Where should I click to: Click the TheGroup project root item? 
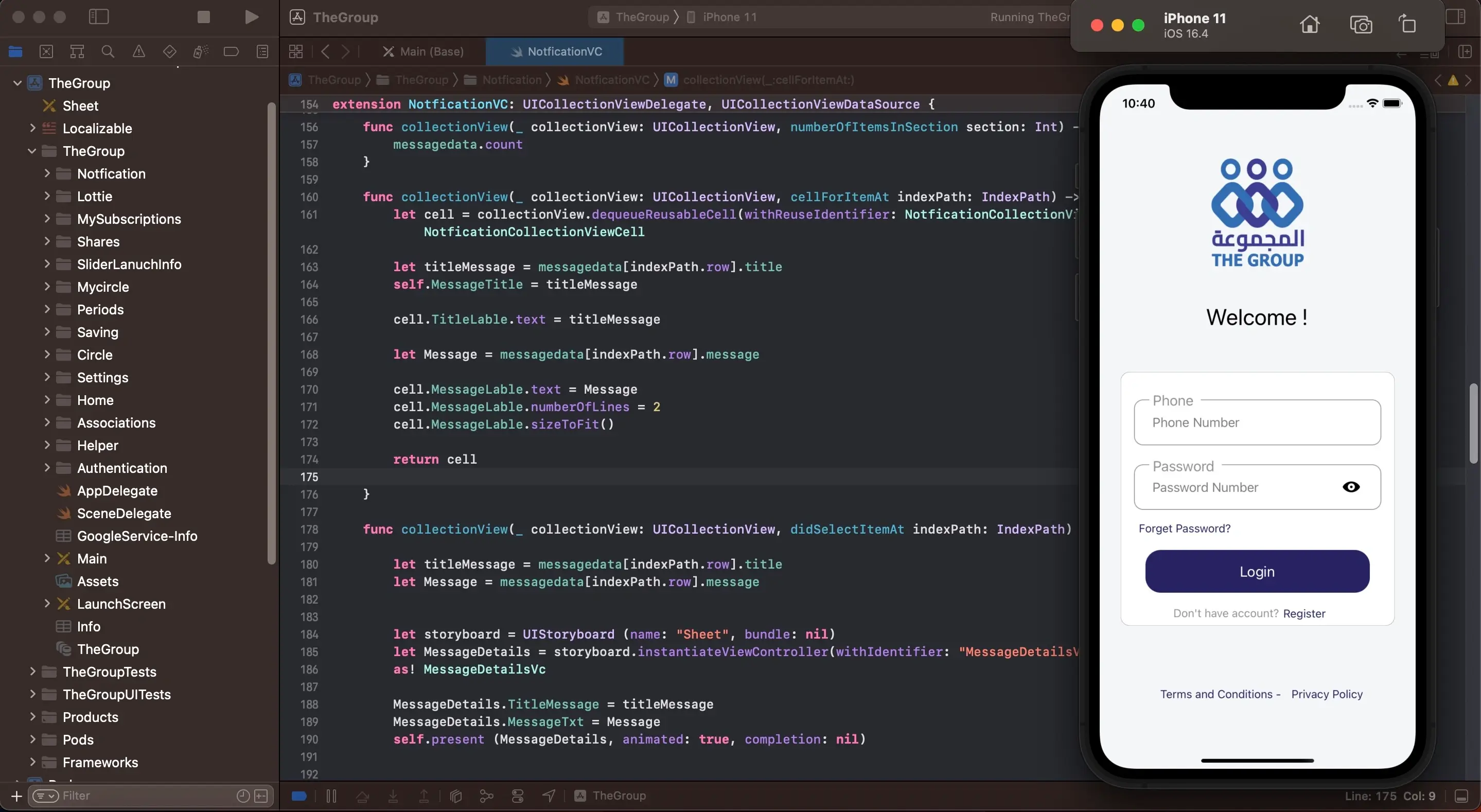(79, 82)
